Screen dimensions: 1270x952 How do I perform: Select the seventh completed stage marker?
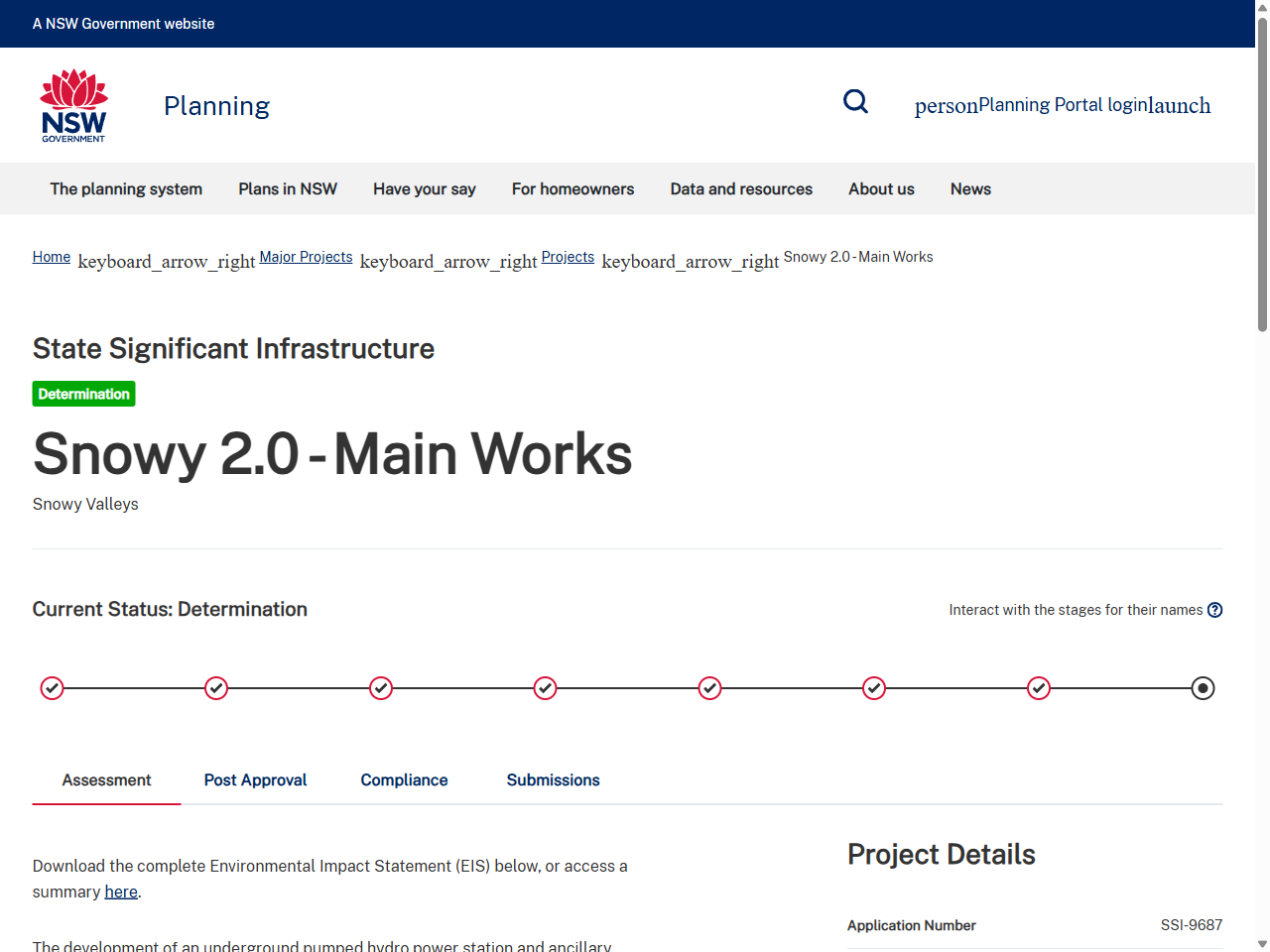tap(1039, 688)
